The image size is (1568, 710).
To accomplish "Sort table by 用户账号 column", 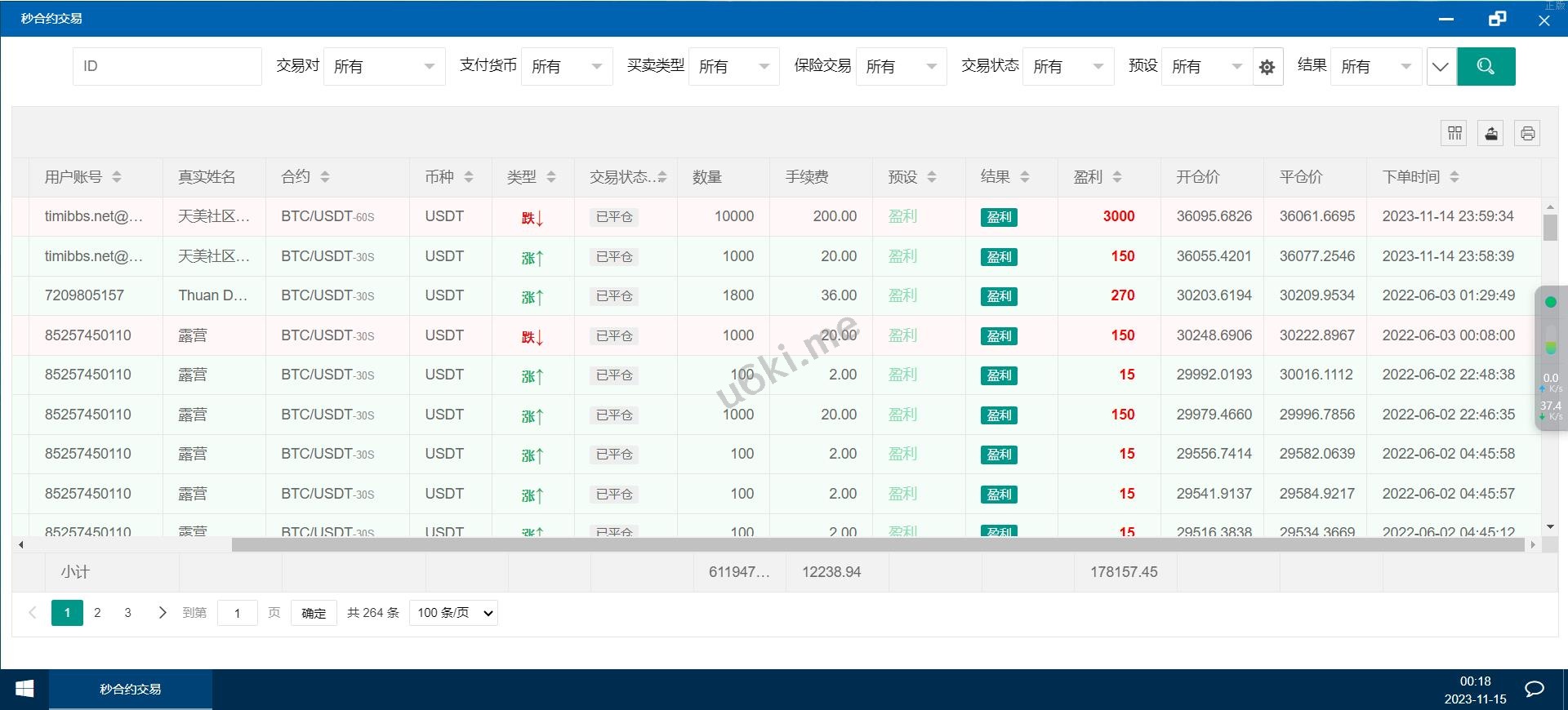I will 117,177.
